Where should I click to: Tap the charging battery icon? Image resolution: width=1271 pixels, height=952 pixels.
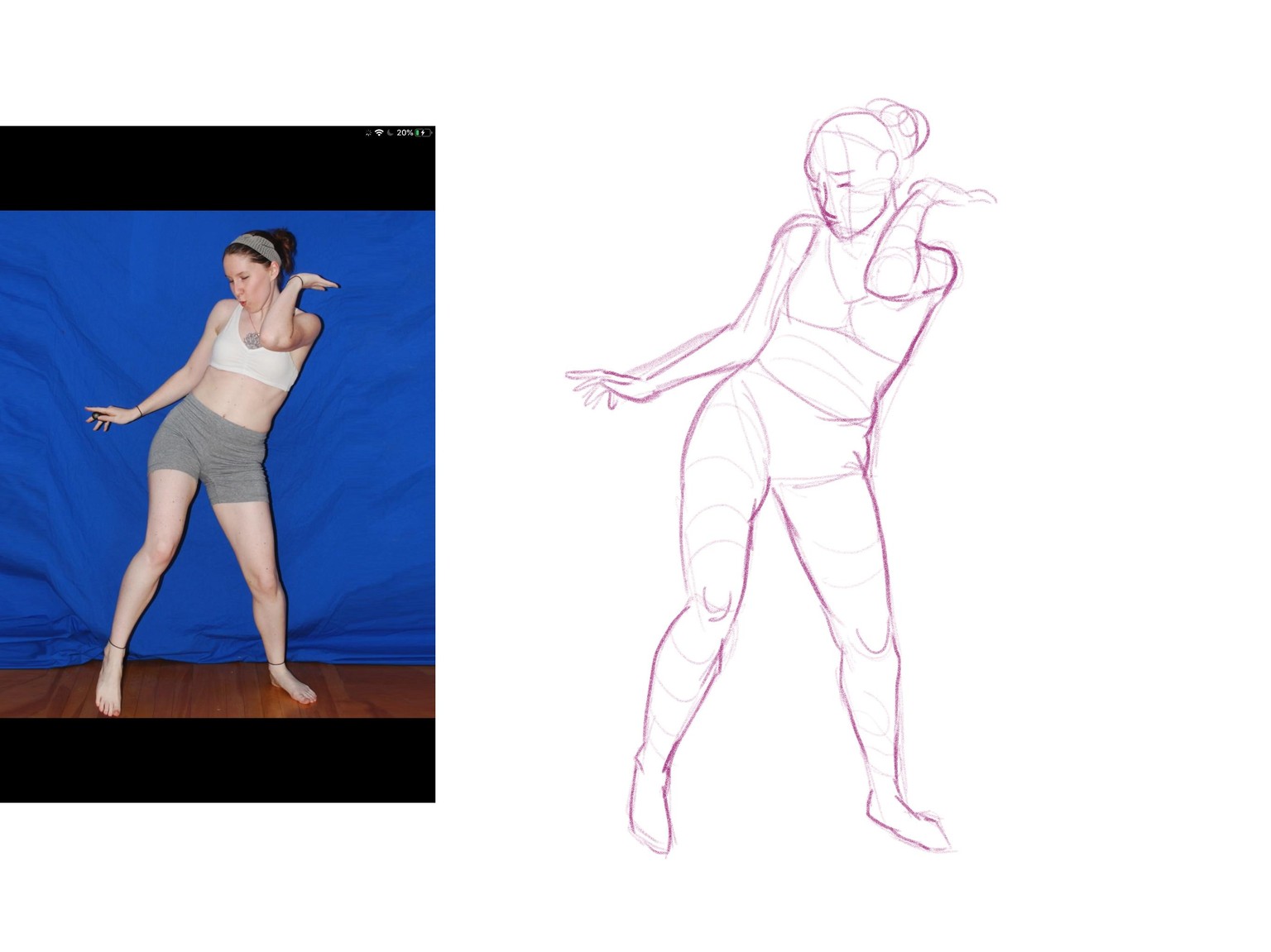pos(424,132)
